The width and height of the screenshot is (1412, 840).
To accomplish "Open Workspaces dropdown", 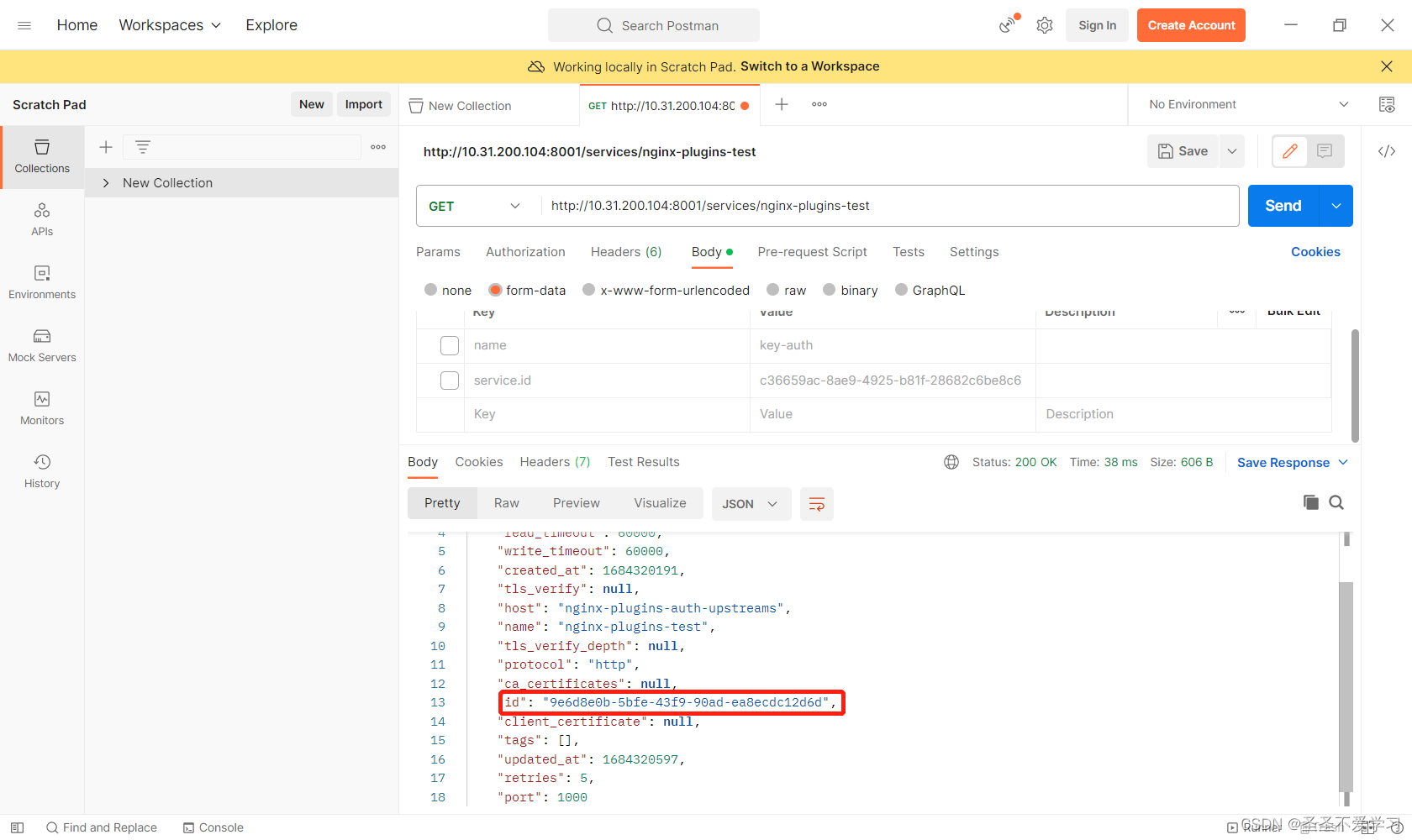I will 170,25.
